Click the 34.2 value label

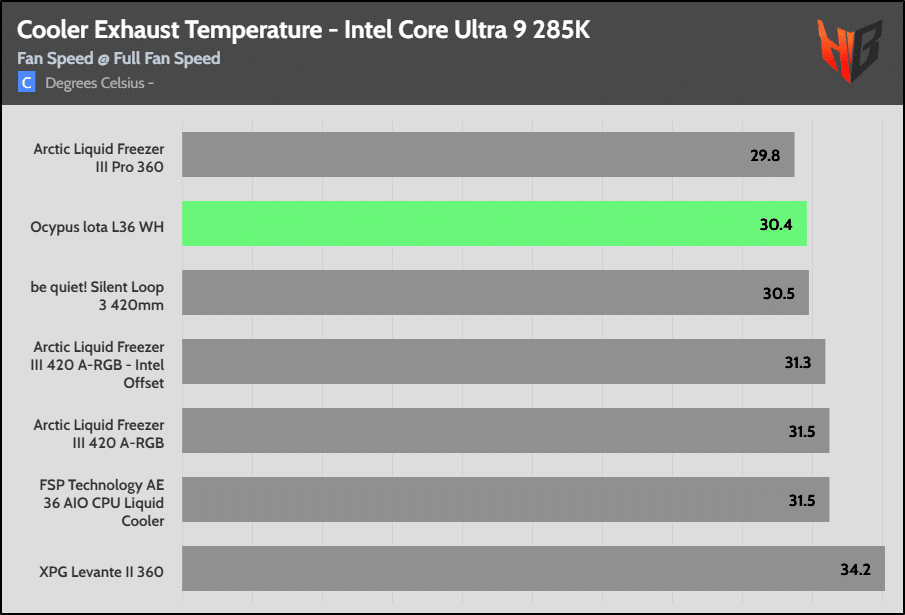(x=855, y=569)
